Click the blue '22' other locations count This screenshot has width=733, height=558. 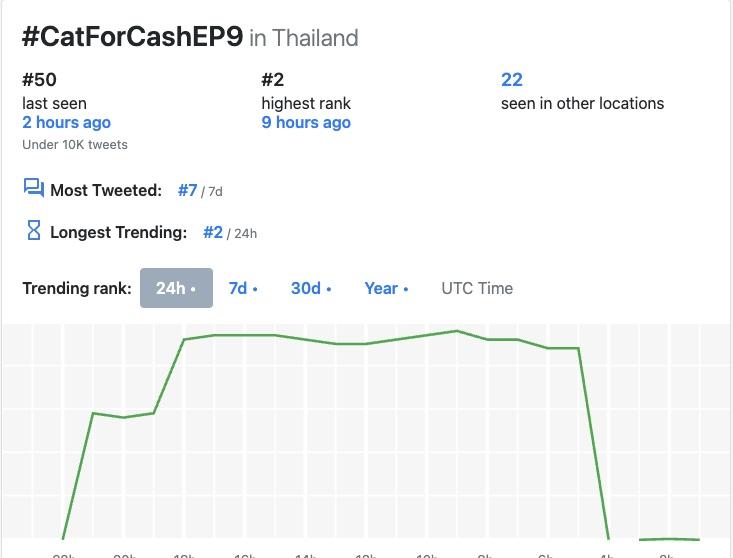[x=512, y=80]
